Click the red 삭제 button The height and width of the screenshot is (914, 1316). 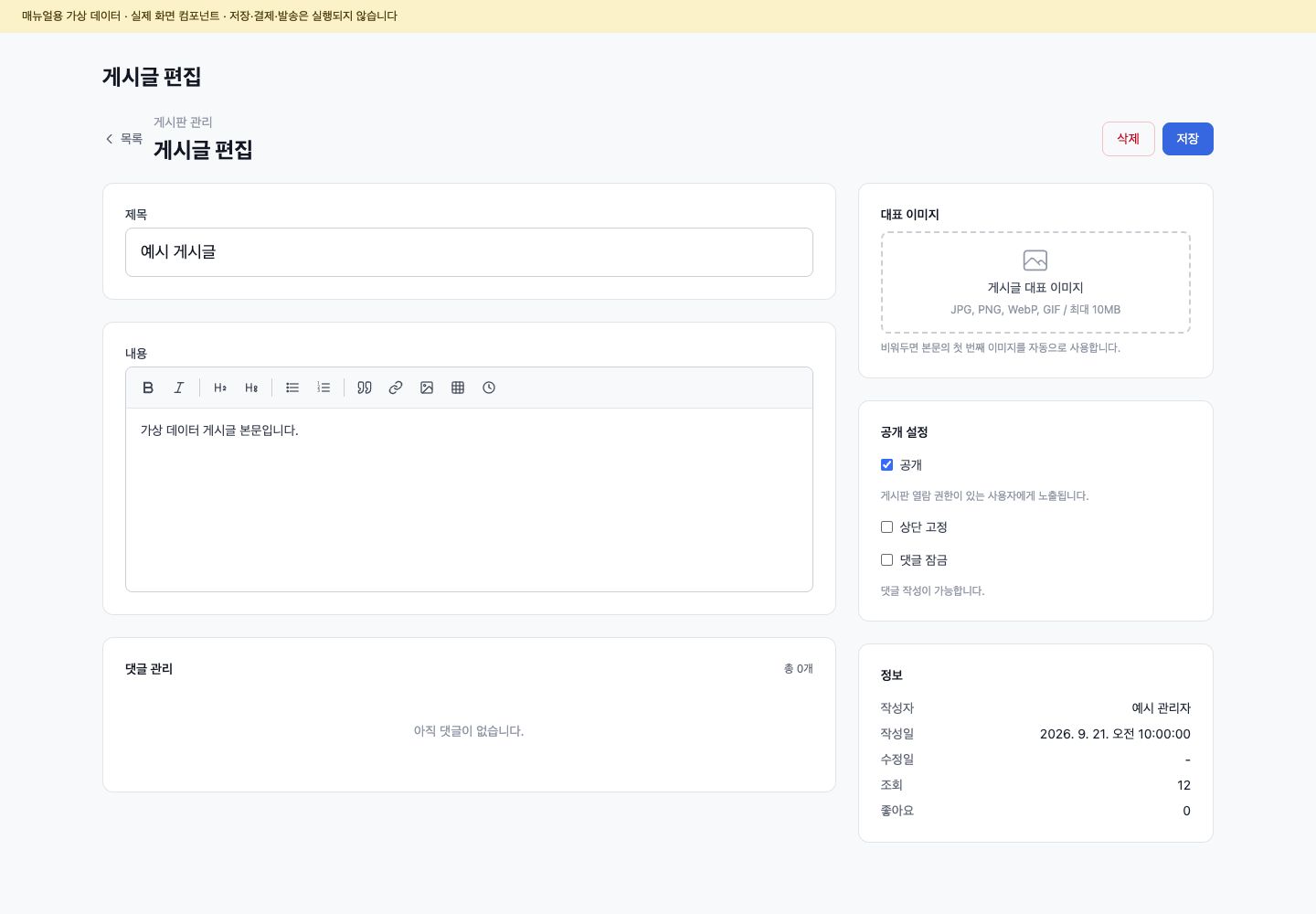point(1129,139)
